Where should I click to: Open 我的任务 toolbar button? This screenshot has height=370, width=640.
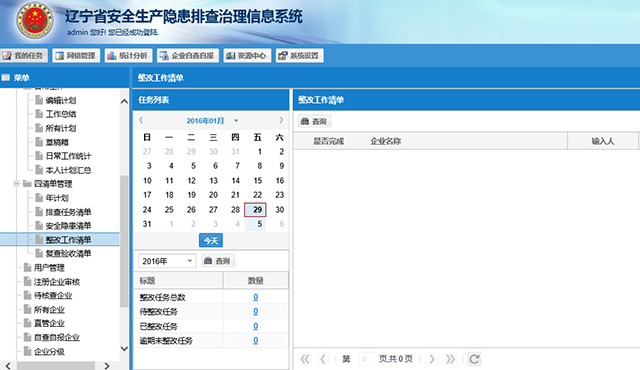(x=24, y=55)
